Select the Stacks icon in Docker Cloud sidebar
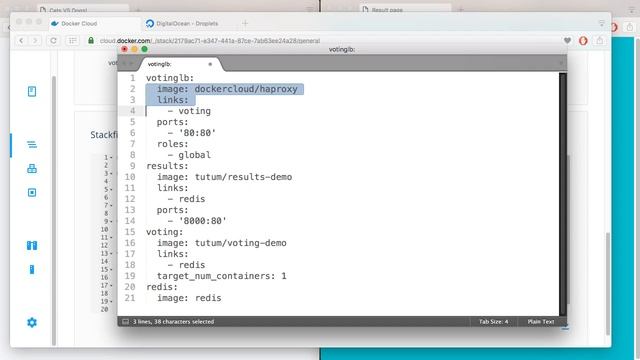This screenshot has height=360, width=640. tap(32, 144)
